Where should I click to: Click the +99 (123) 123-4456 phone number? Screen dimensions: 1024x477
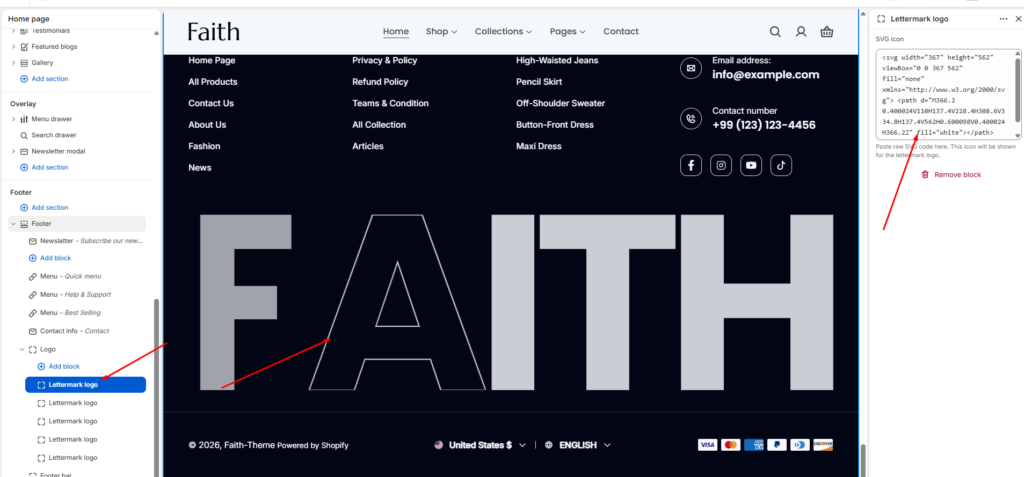click(763, 125)
